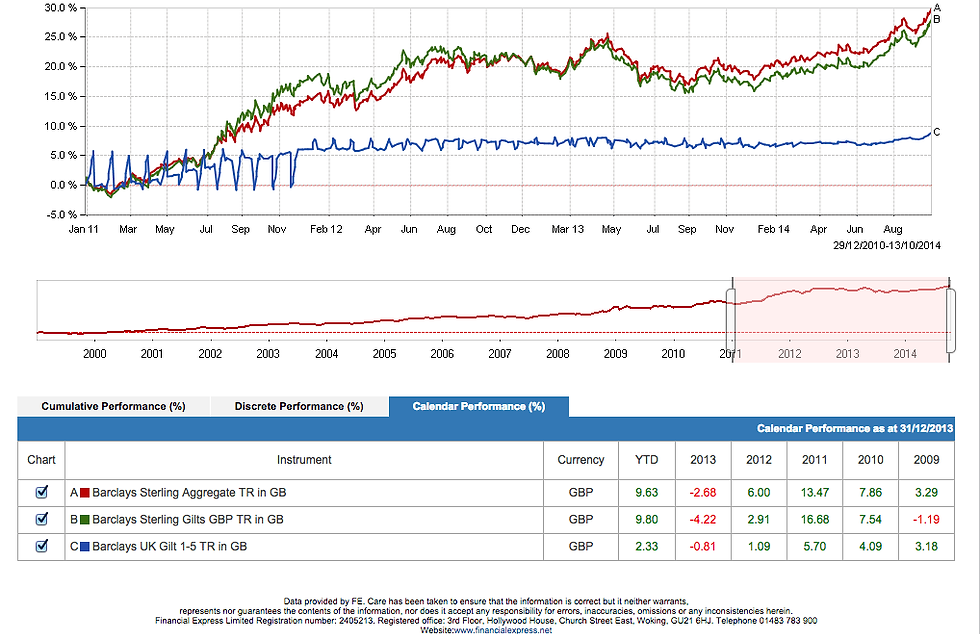Click 2009 value -1.19
The width and height of the screenshot is (980, 634).
click(926, 520)
